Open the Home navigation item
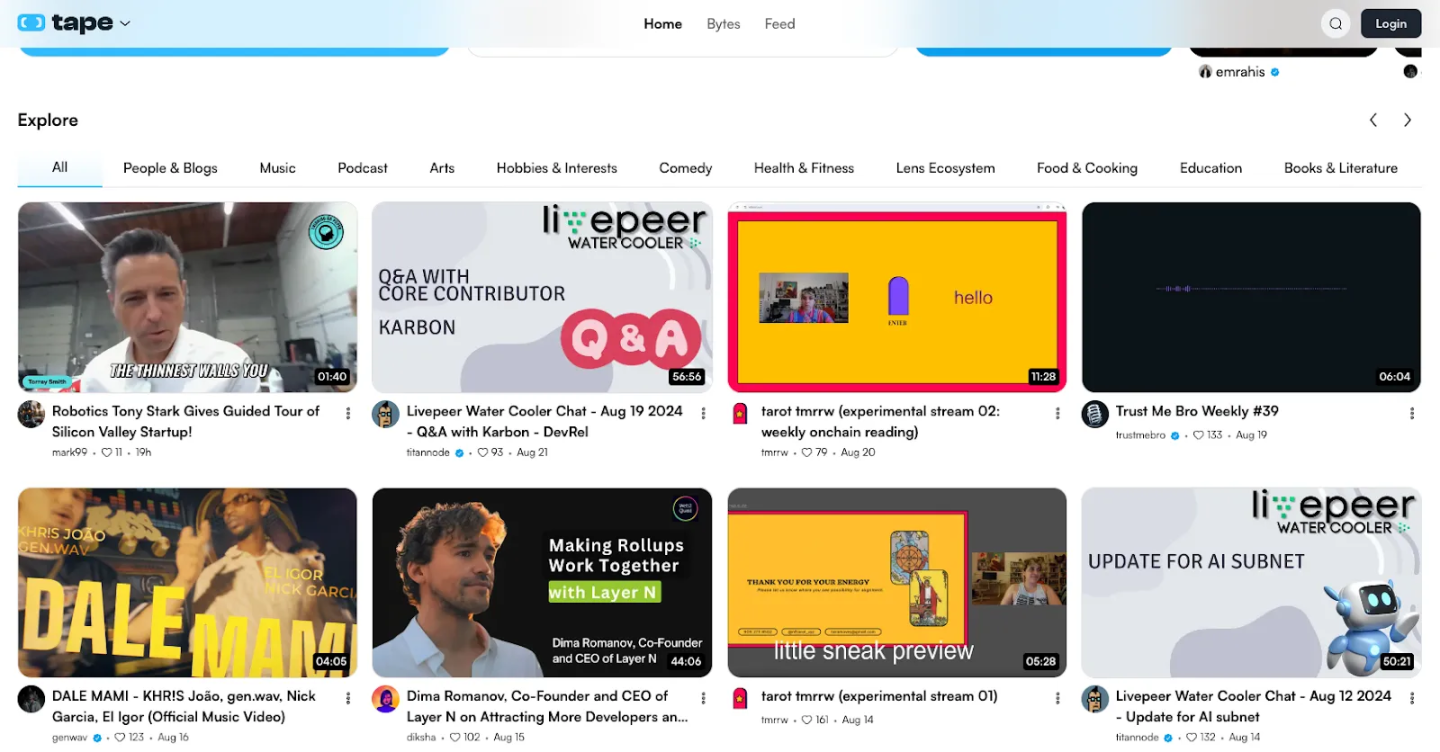Image resolution: width=1440 pixels, height=752 pixels. coord(663,24)
